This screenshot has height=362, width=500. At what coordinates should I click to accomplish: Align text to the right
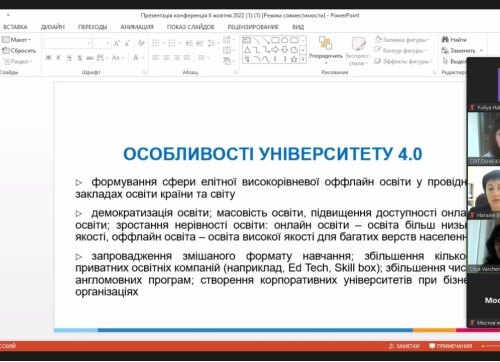click(x=177, y=58)
